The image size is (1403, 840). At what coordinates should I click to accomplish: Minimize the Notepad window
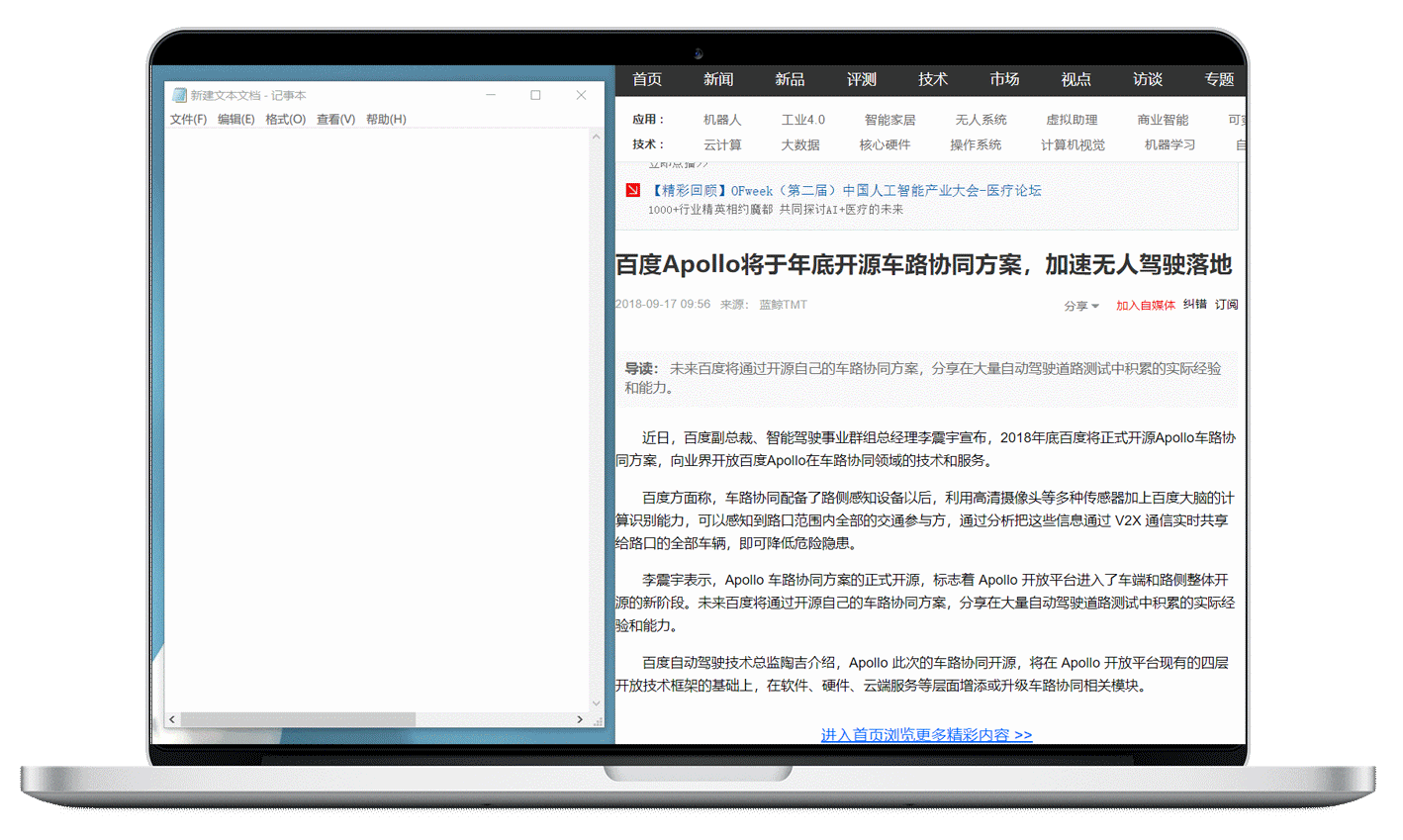tap(491, 95)
